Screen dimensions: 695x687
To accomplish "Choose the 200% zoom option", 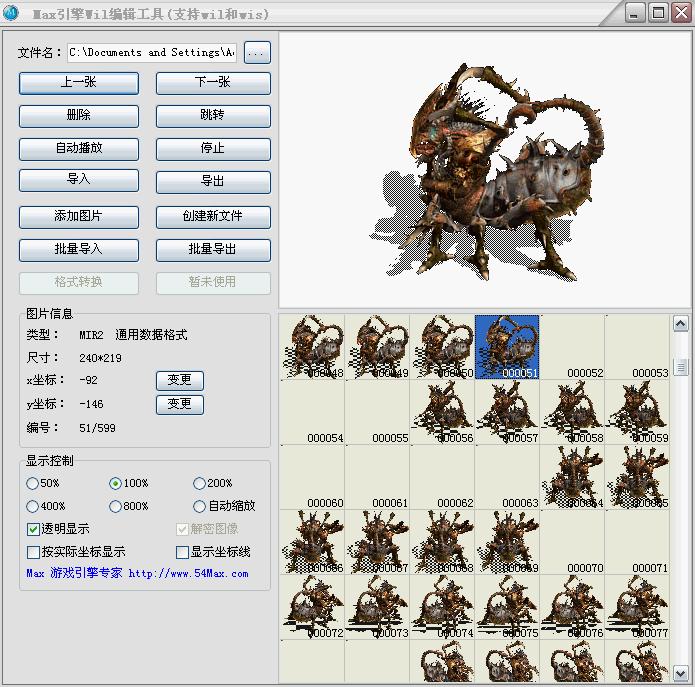I will coord(200,484).
